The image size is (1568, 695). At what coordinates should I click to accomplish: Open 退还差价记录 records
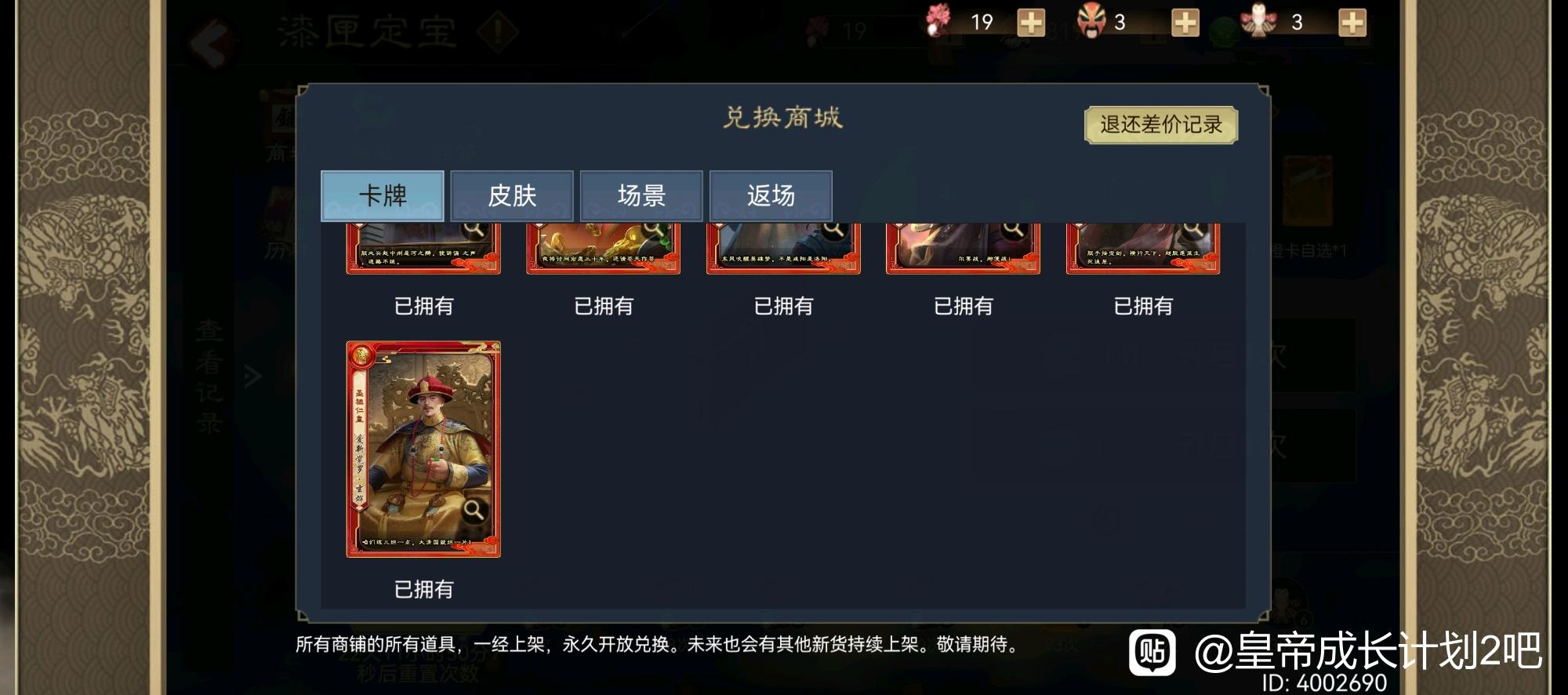click(x=1161, y=125)
